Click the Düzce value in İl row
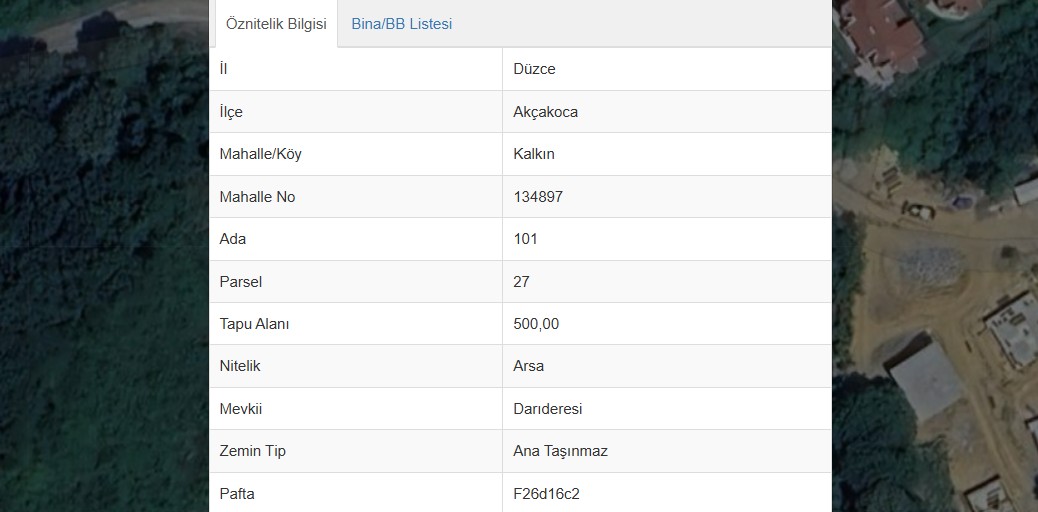The width and height of the screenshot is (1038, 512). pos(534,69)
